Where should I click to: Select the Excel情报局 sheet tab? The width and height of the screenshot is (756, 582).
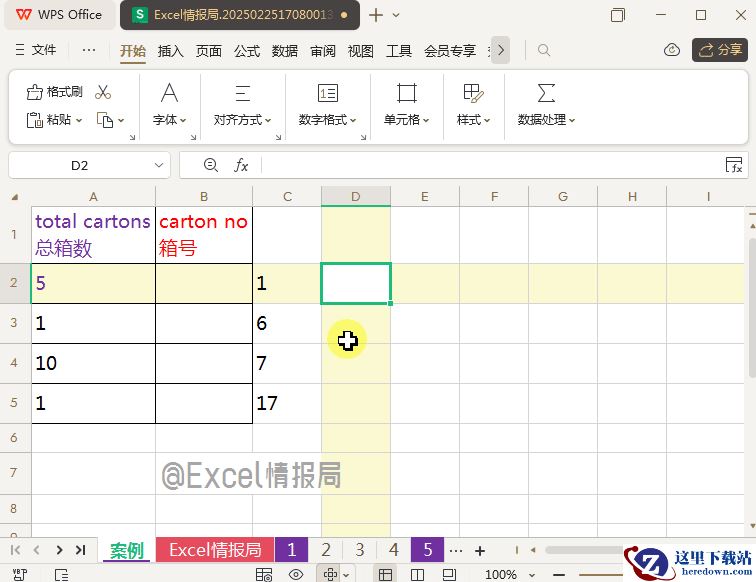(215, 550)
